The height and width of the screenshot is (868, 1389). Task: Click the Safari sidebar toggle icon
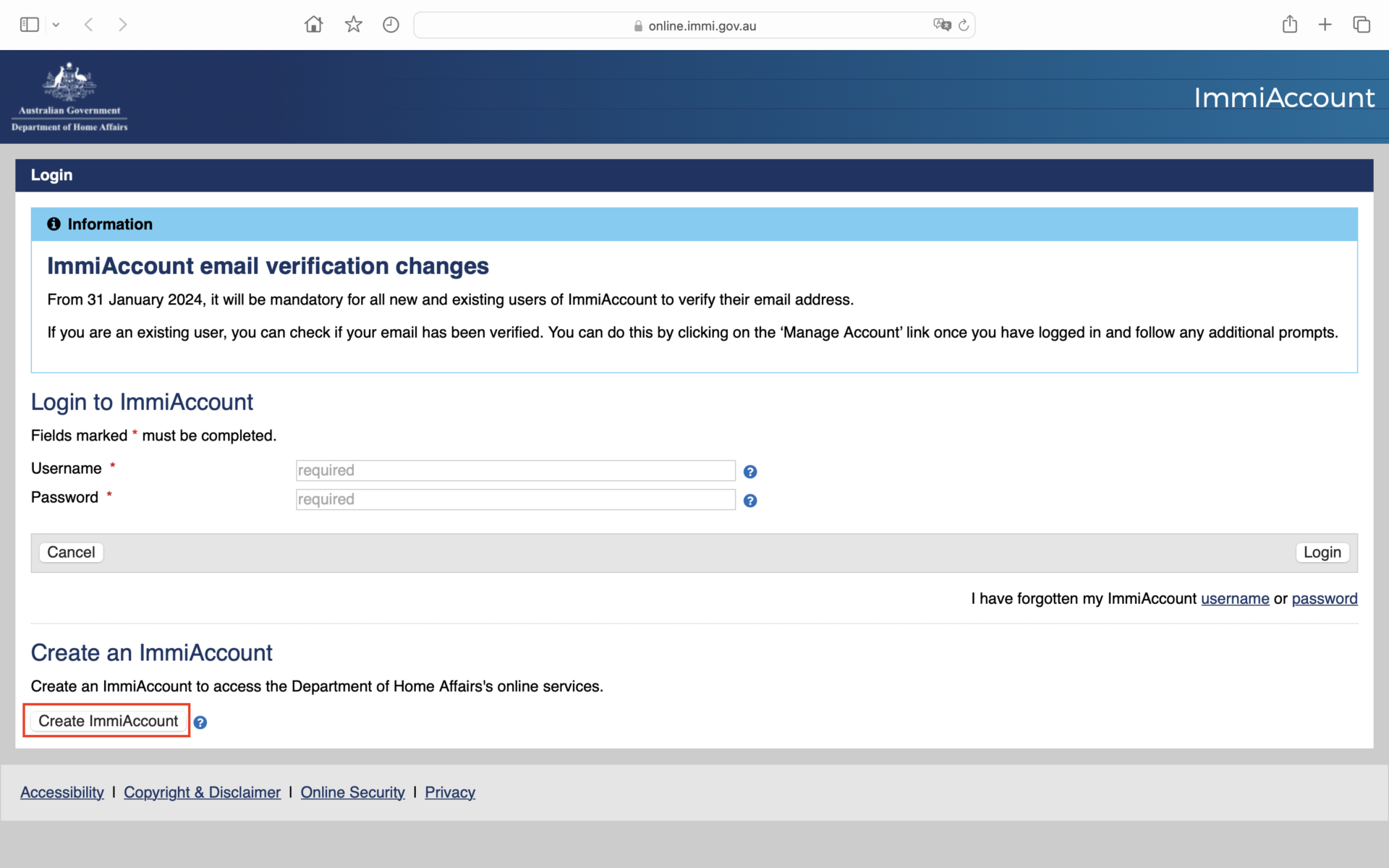point(29,25)
